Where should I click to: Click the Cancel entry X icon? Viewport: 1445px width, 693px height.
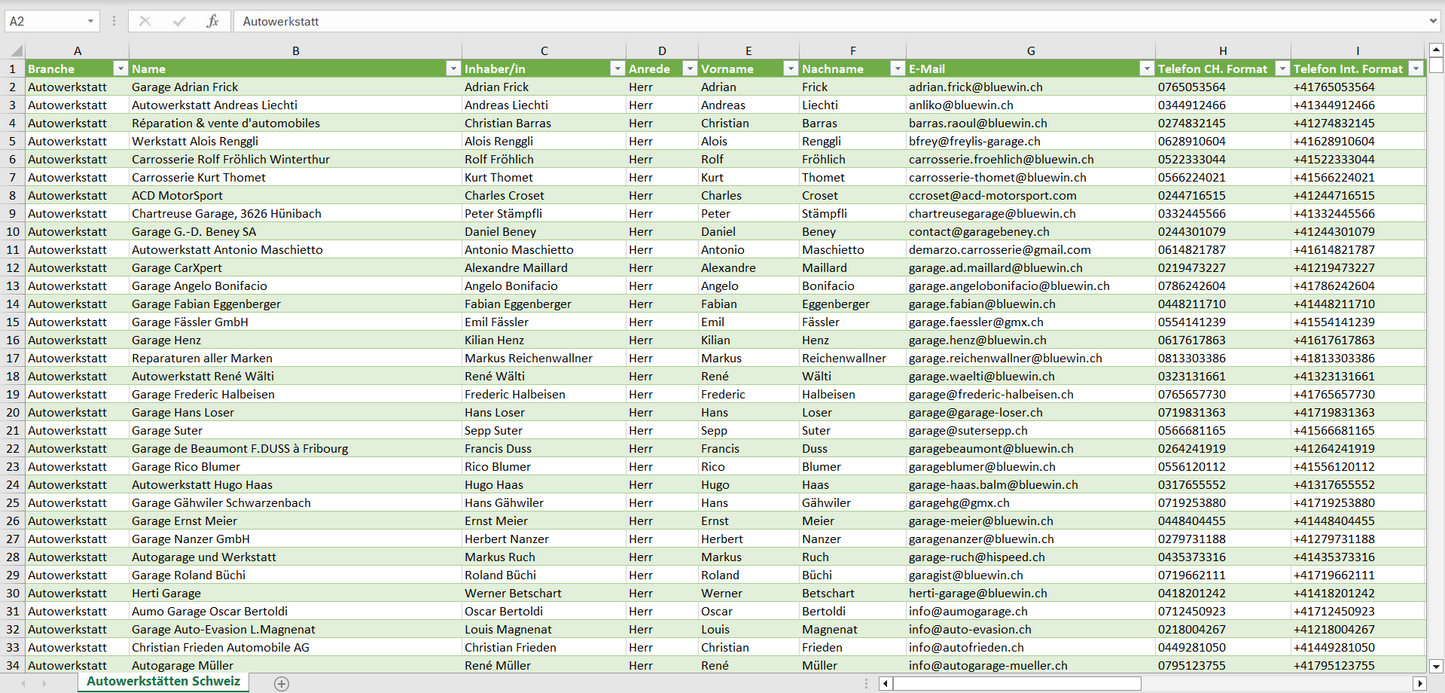145,21
